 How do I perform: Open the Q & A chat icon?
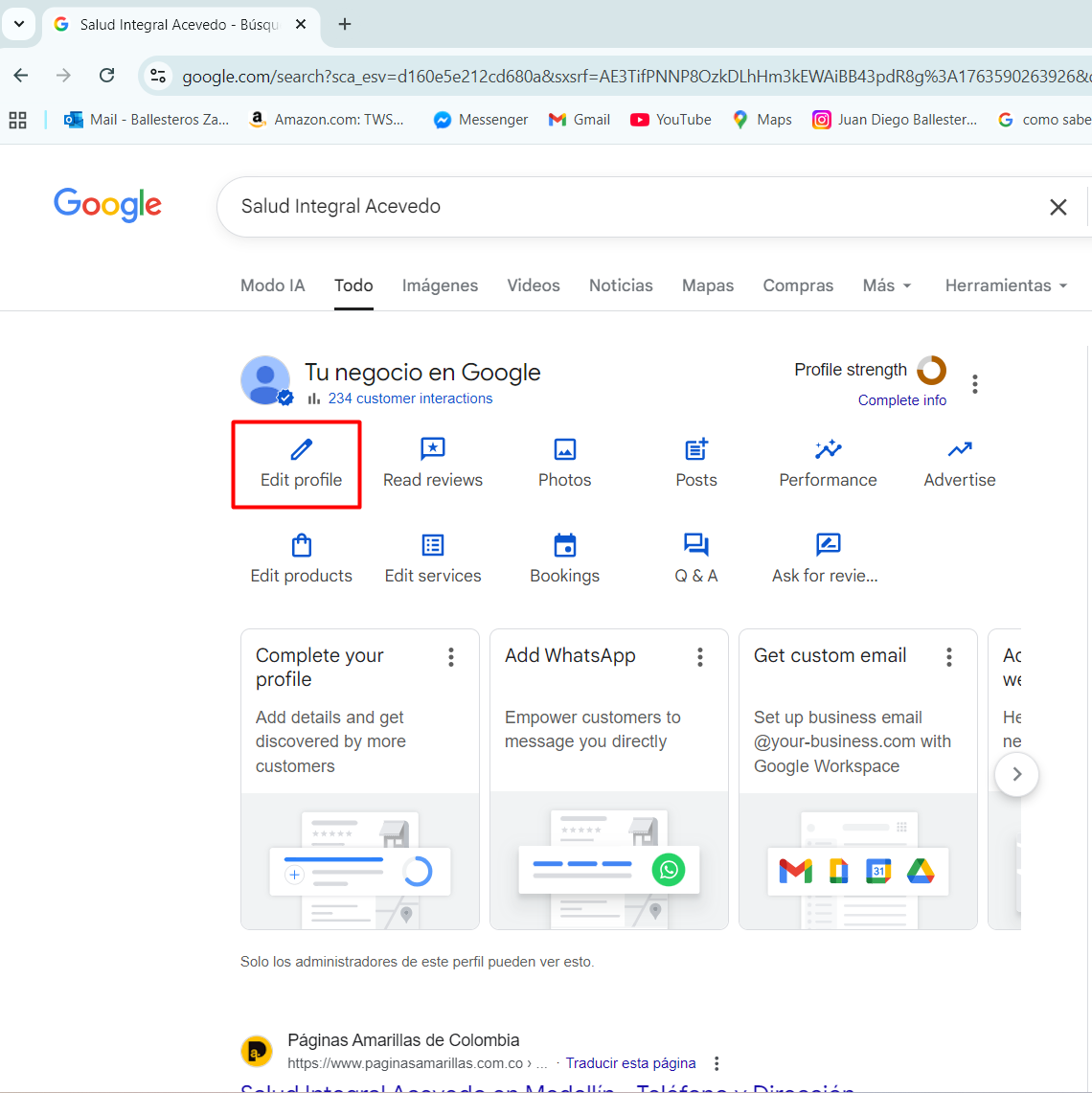coord(696,545)
